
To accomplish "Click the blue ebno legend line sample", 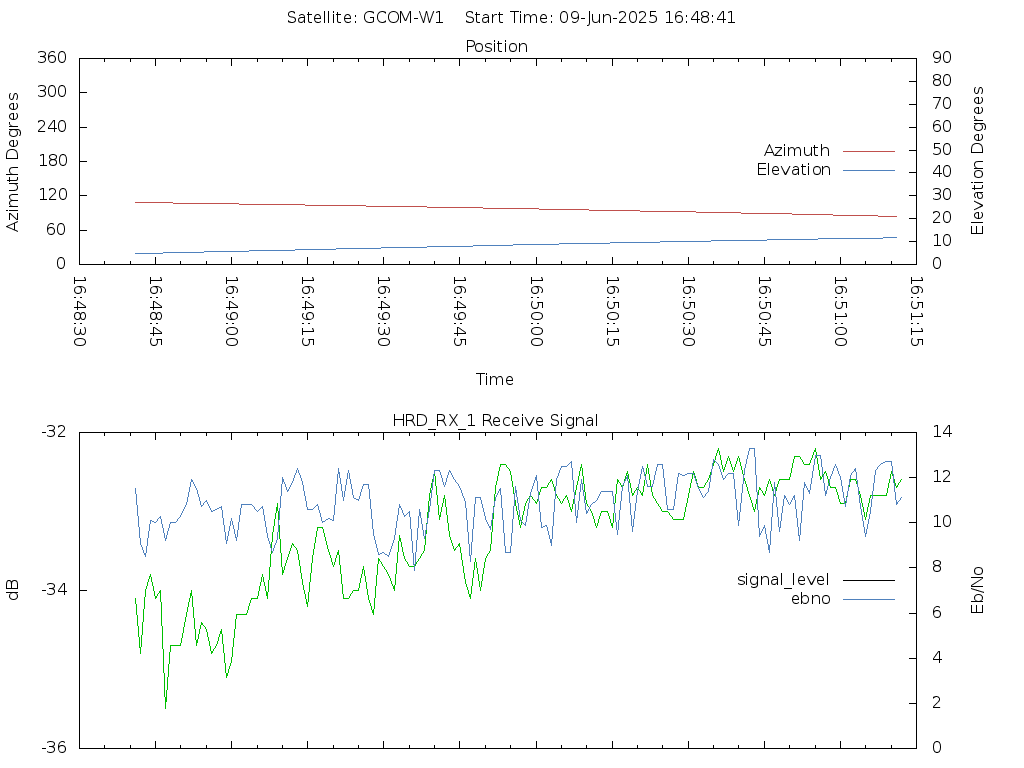I will click(869, 600).
